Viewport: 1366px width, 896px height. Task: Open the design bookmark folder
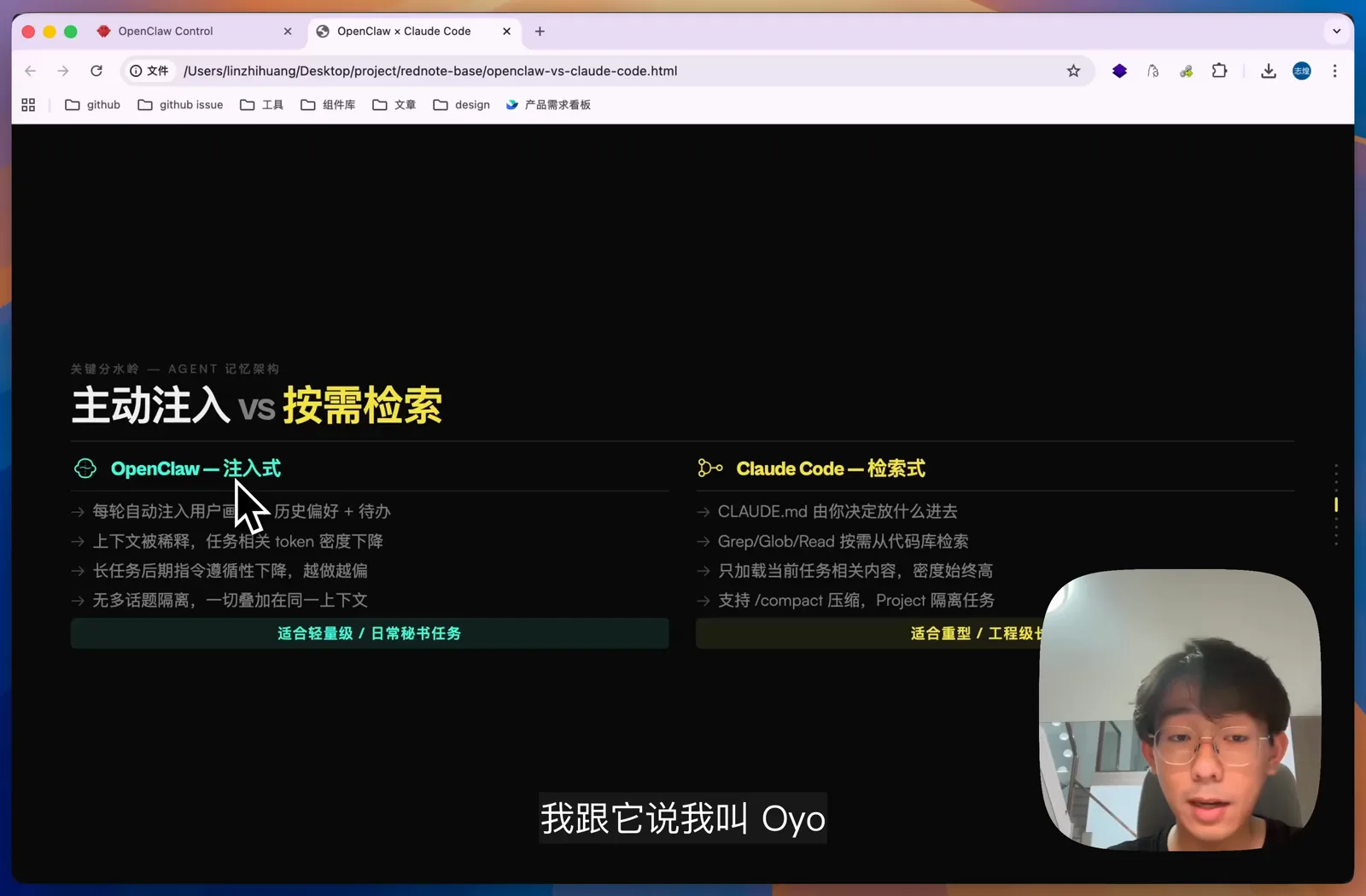coord(461,105)
